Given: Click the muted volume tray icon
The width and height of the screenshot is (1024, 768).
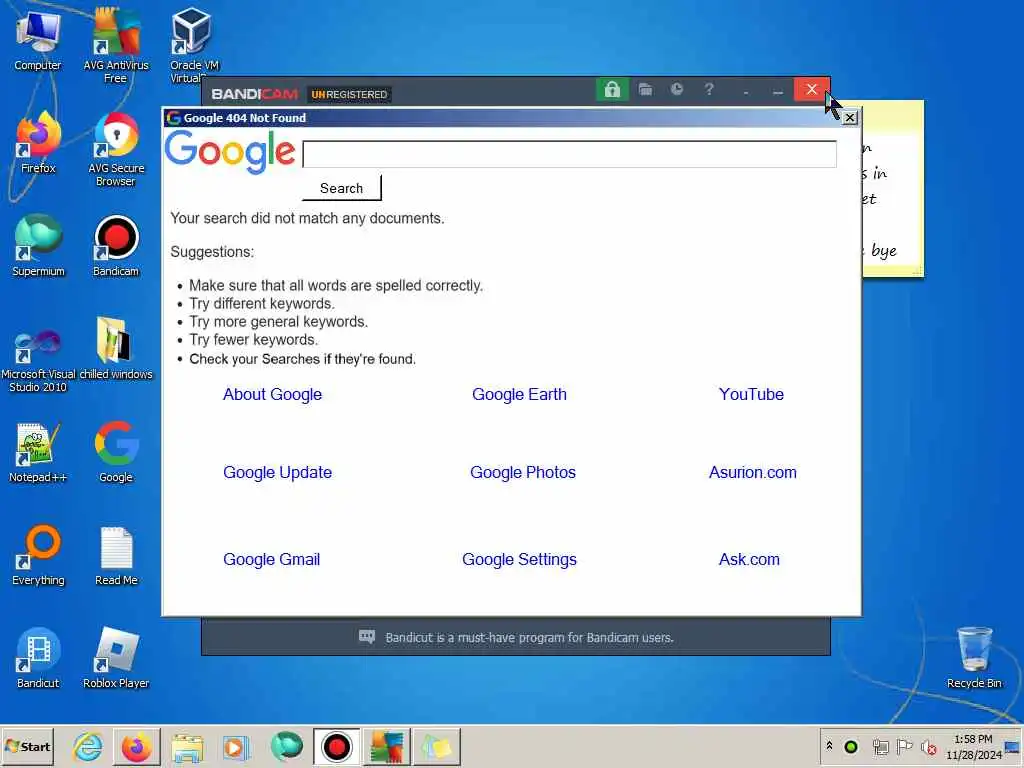Looking at the screenshot, I should point(929,746).
